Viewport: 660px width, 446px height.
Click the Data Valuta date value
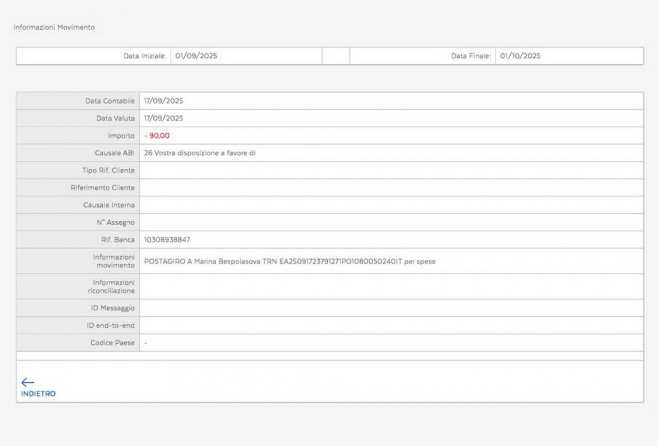point(164,118)
